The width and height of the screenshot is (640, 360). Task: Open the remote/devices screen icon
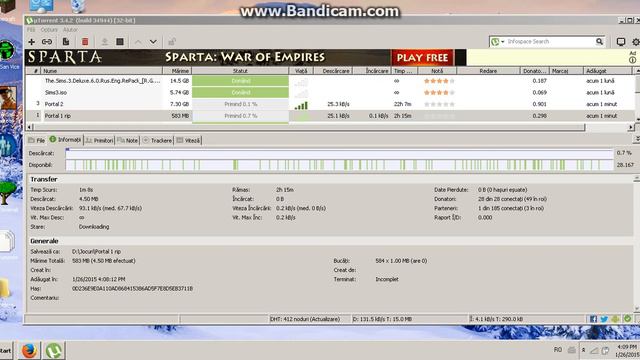621,42
